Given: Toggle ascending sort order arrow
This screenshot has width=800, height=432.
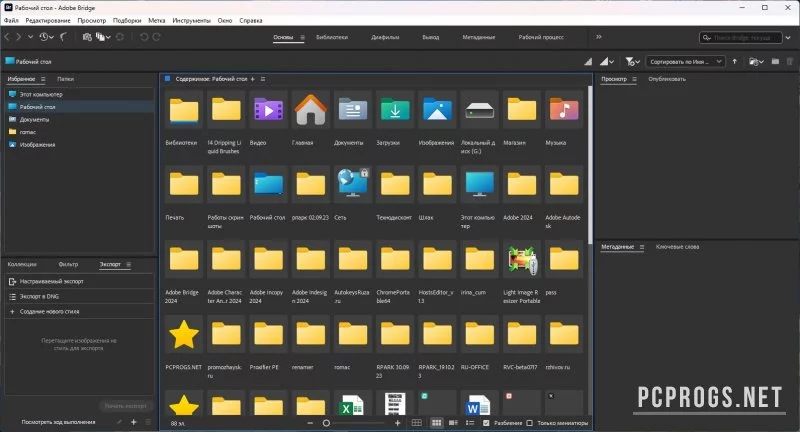Looking at the screenshot, I should [x=735, y=62].
